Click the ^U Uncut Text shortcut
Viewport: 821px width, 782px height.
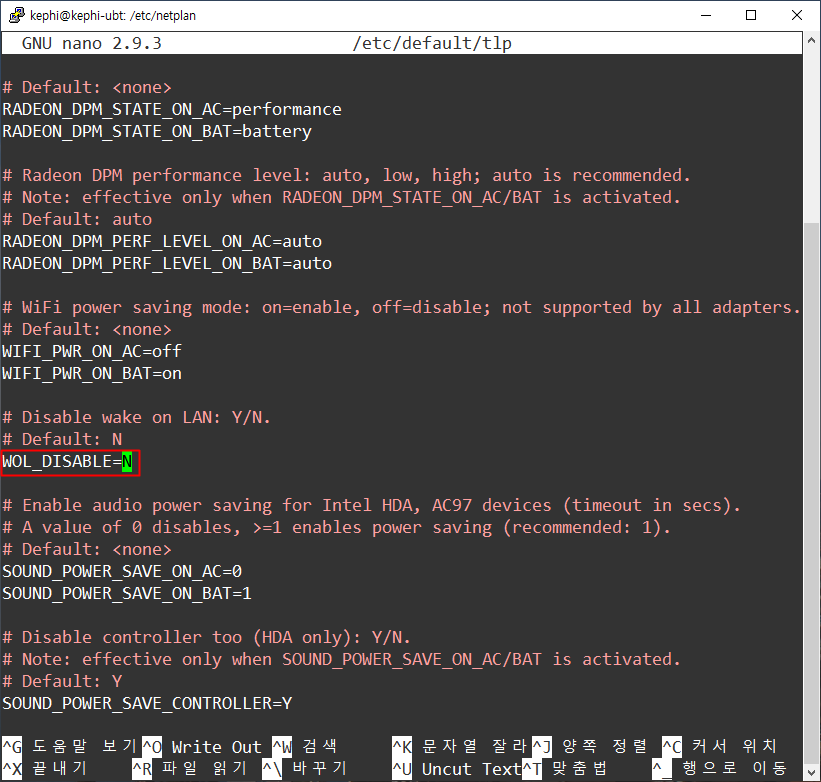(x=457, y=769)
